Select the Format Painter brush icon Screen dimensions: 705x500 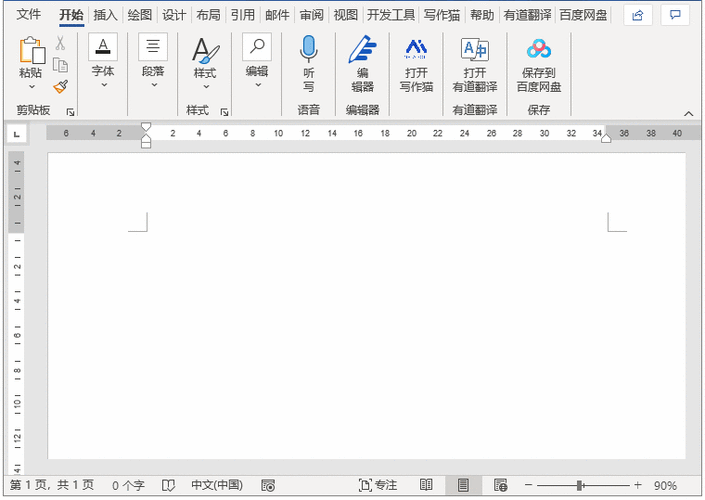[60, 86]
